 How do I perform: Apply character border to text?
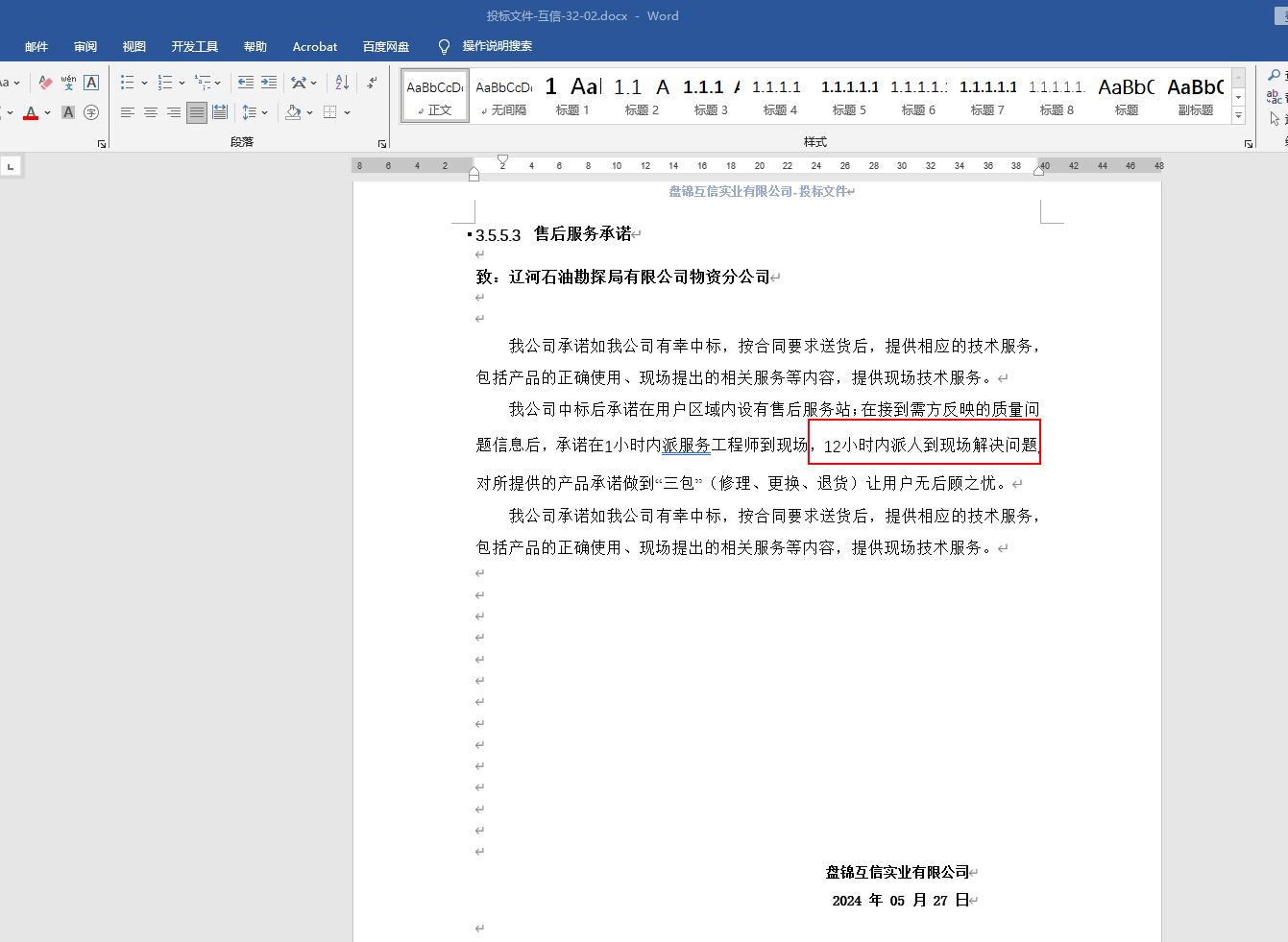click(x=91, y=83)
